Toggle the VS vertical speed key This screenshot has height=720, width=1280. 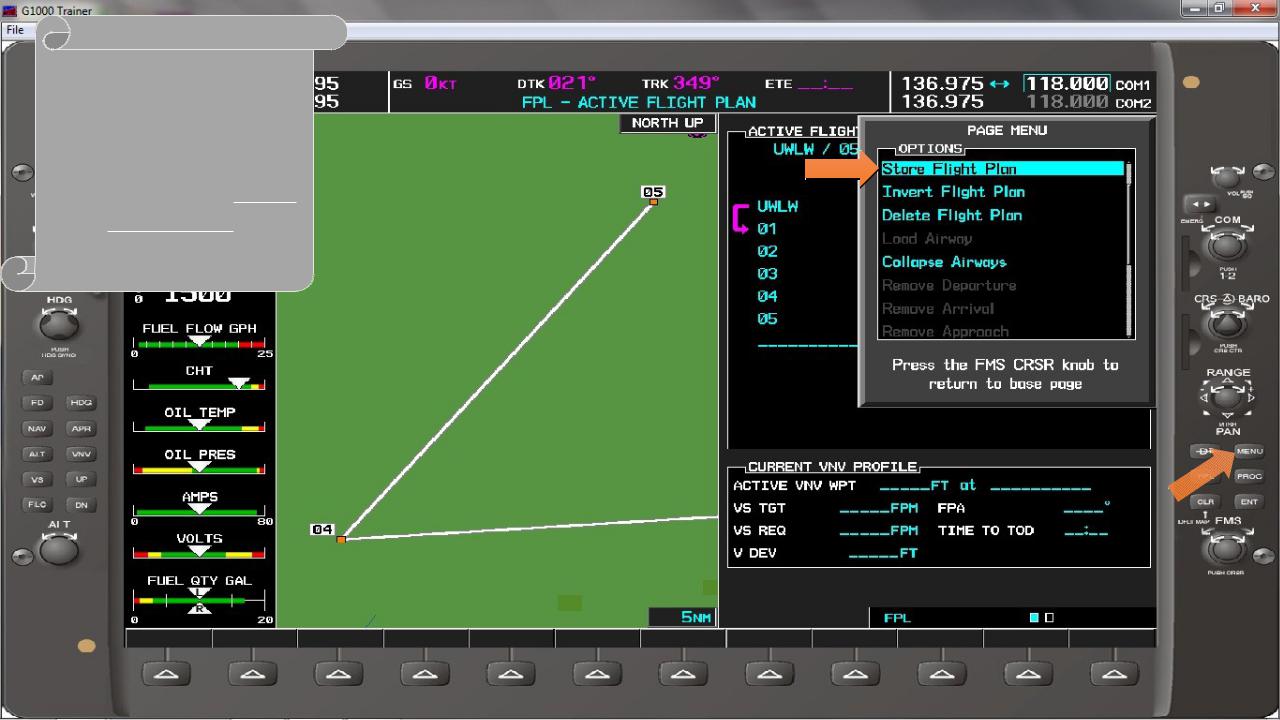(x=35, y=480)
